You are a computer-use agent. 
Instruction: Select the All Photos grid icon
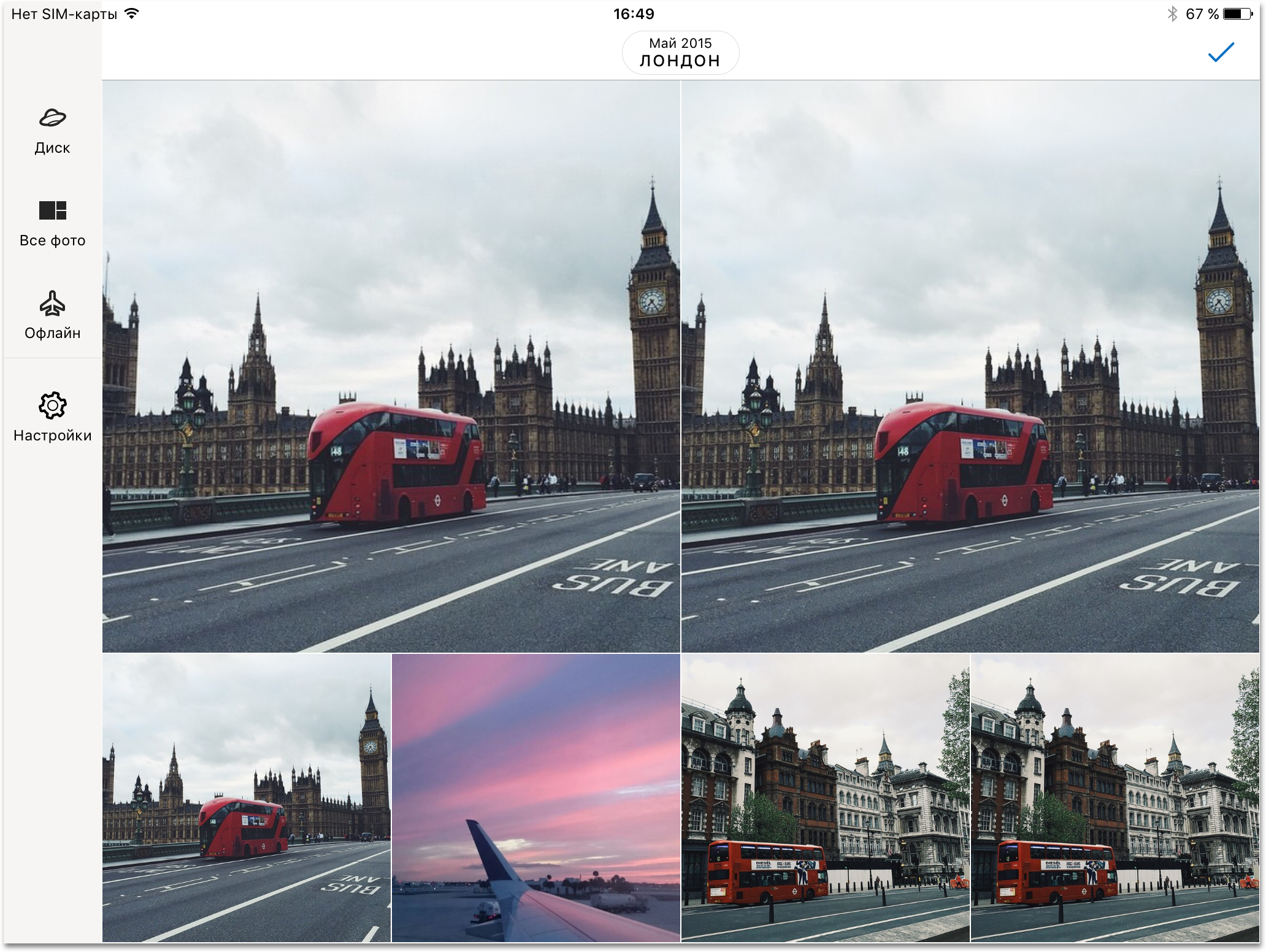[x=52, y=210]
